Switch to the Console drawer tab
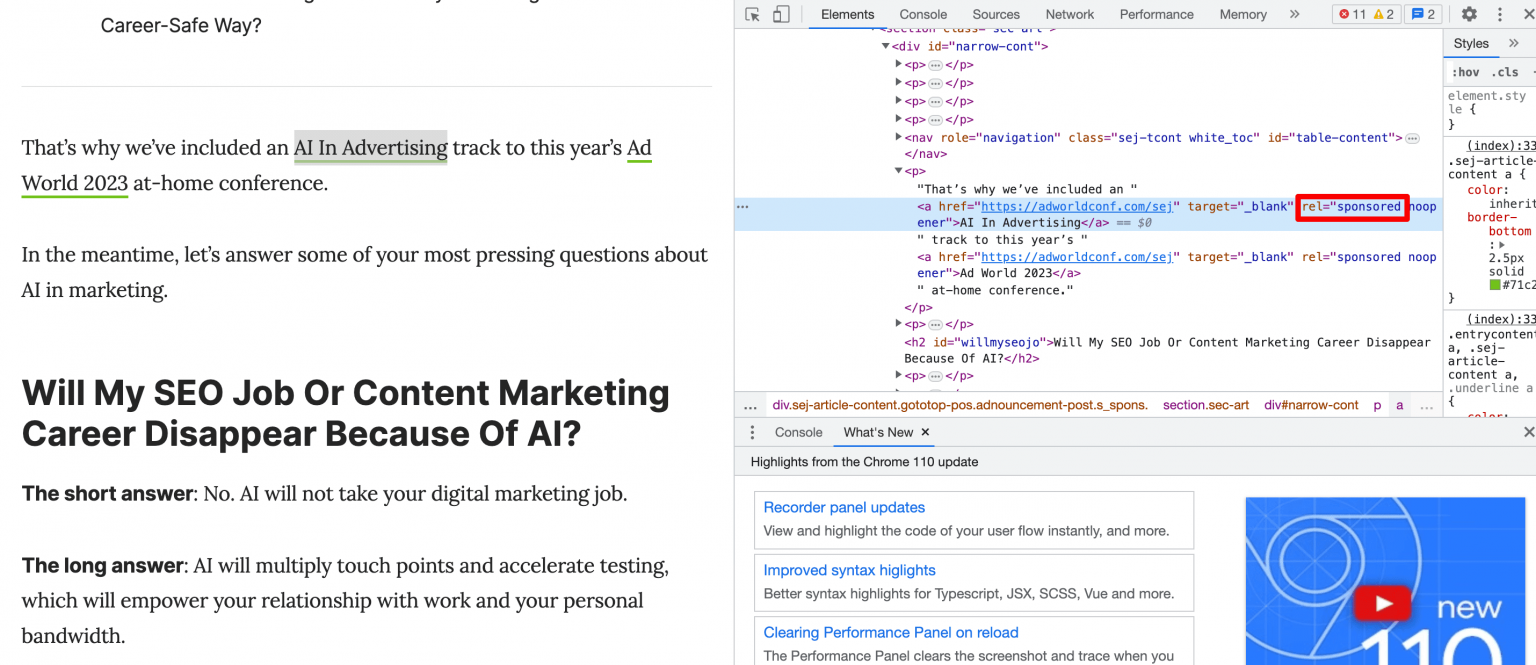This screenshot has width=1536, height=665. 797,431
